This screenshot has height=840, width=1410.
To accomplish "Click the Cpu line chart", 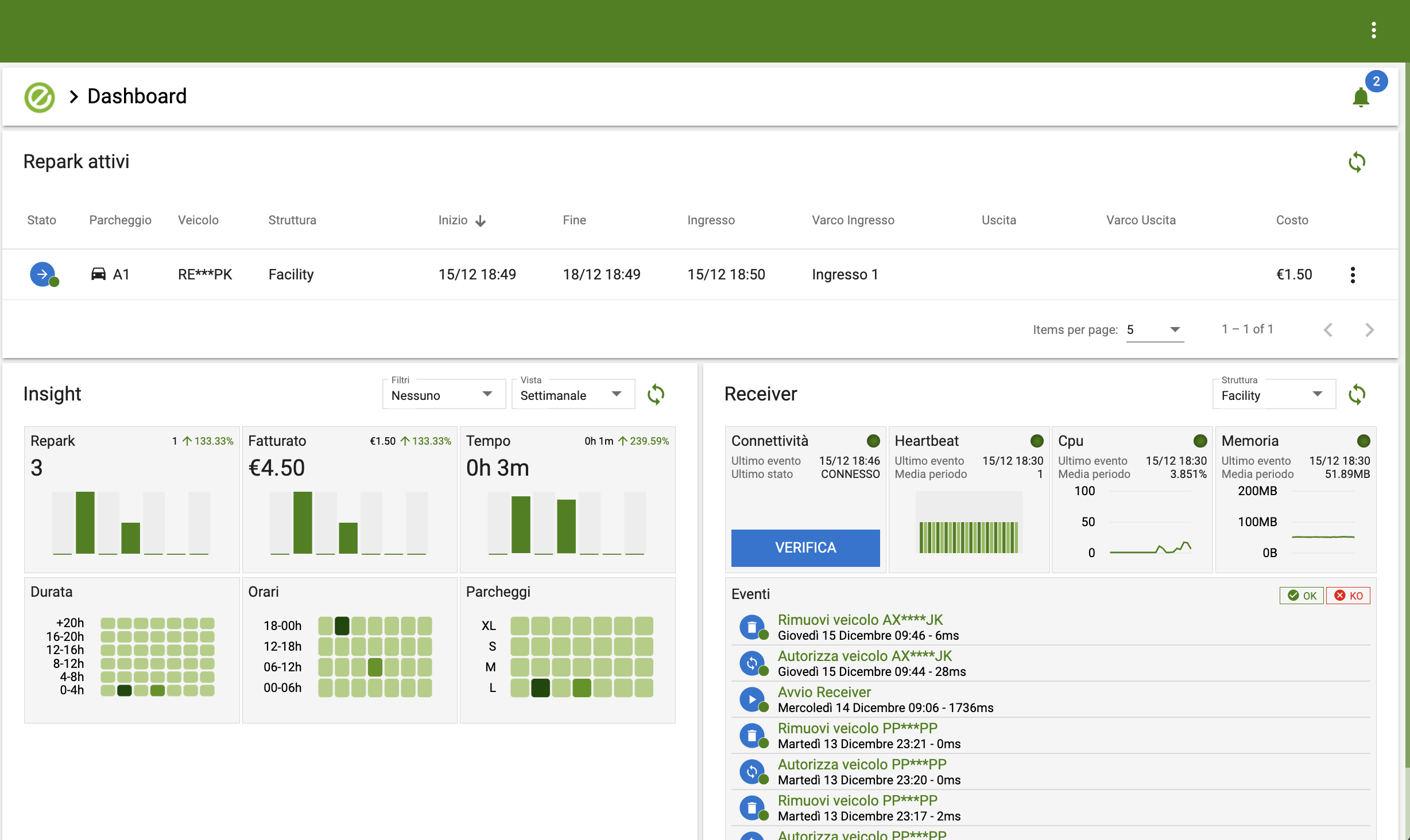I will (1151, 523).
